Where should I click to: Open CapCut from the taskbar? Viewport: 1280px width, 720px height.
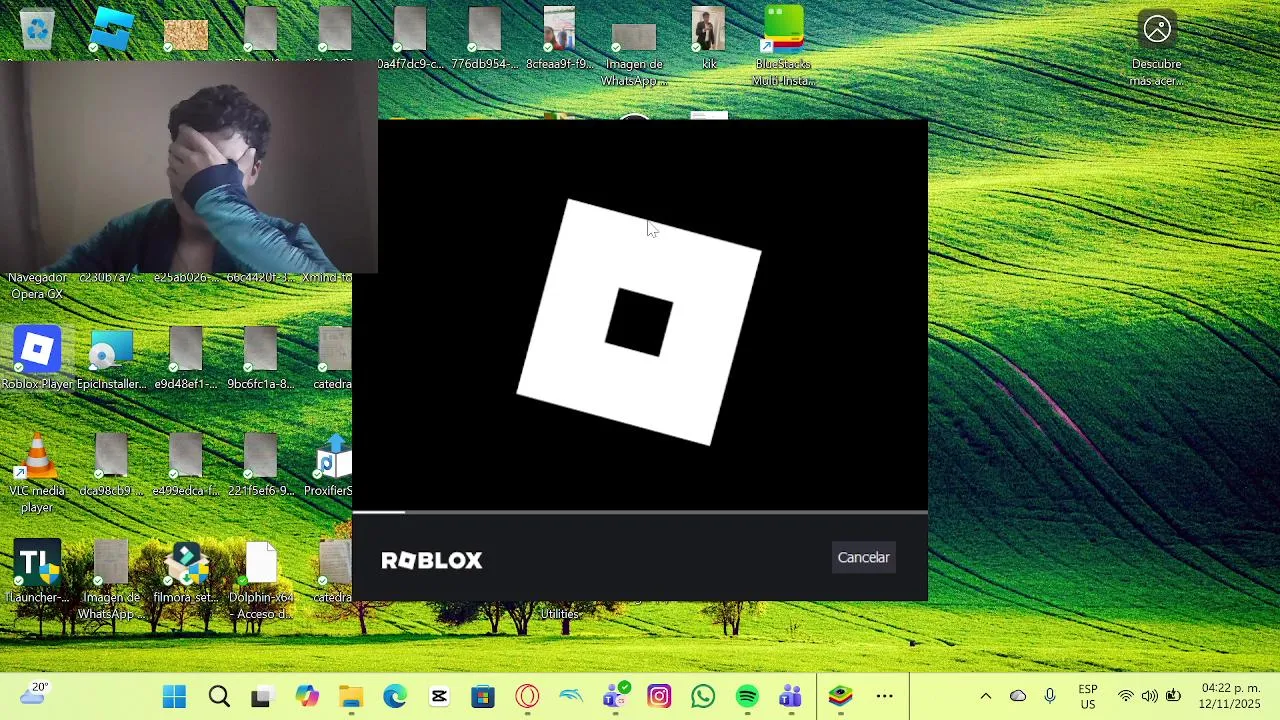pos(439,696)
